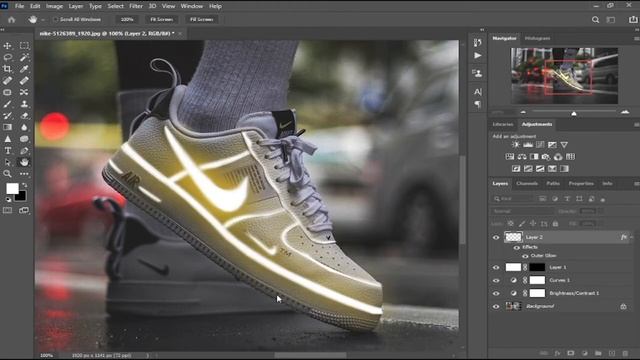Click the Fill Screen button
Viewport: 640px width, 360px height.
[201, 20]
